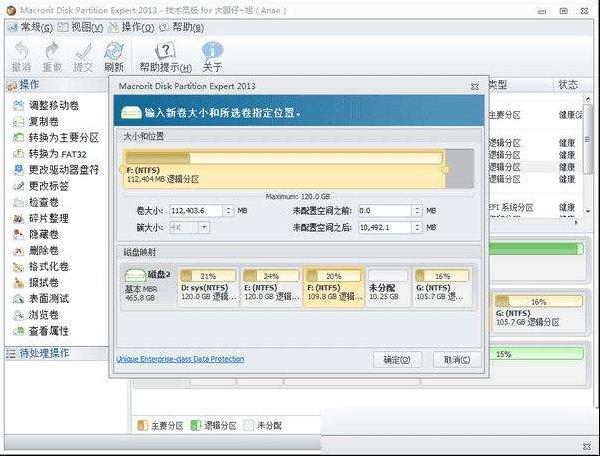600x456 pixels.
Task: Click the Cancel (取消) button
Action: point(457,360)
